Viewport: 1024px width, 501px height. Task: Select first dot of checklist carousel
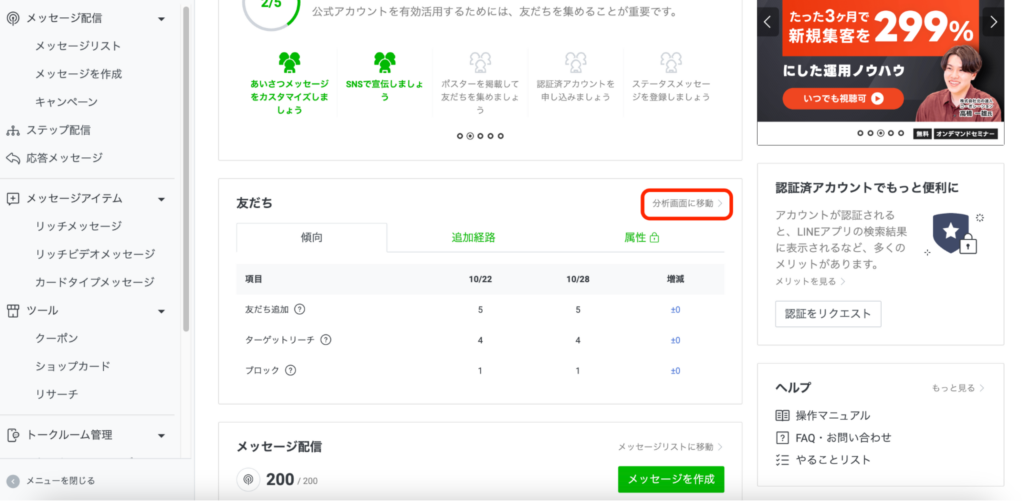click(460, 136)
